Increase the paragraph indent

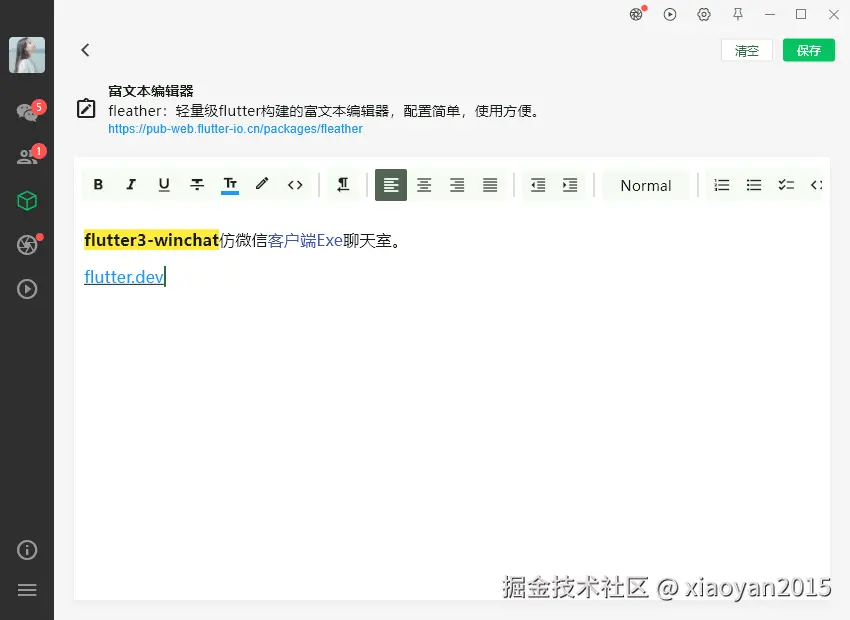tap(570, 184)
